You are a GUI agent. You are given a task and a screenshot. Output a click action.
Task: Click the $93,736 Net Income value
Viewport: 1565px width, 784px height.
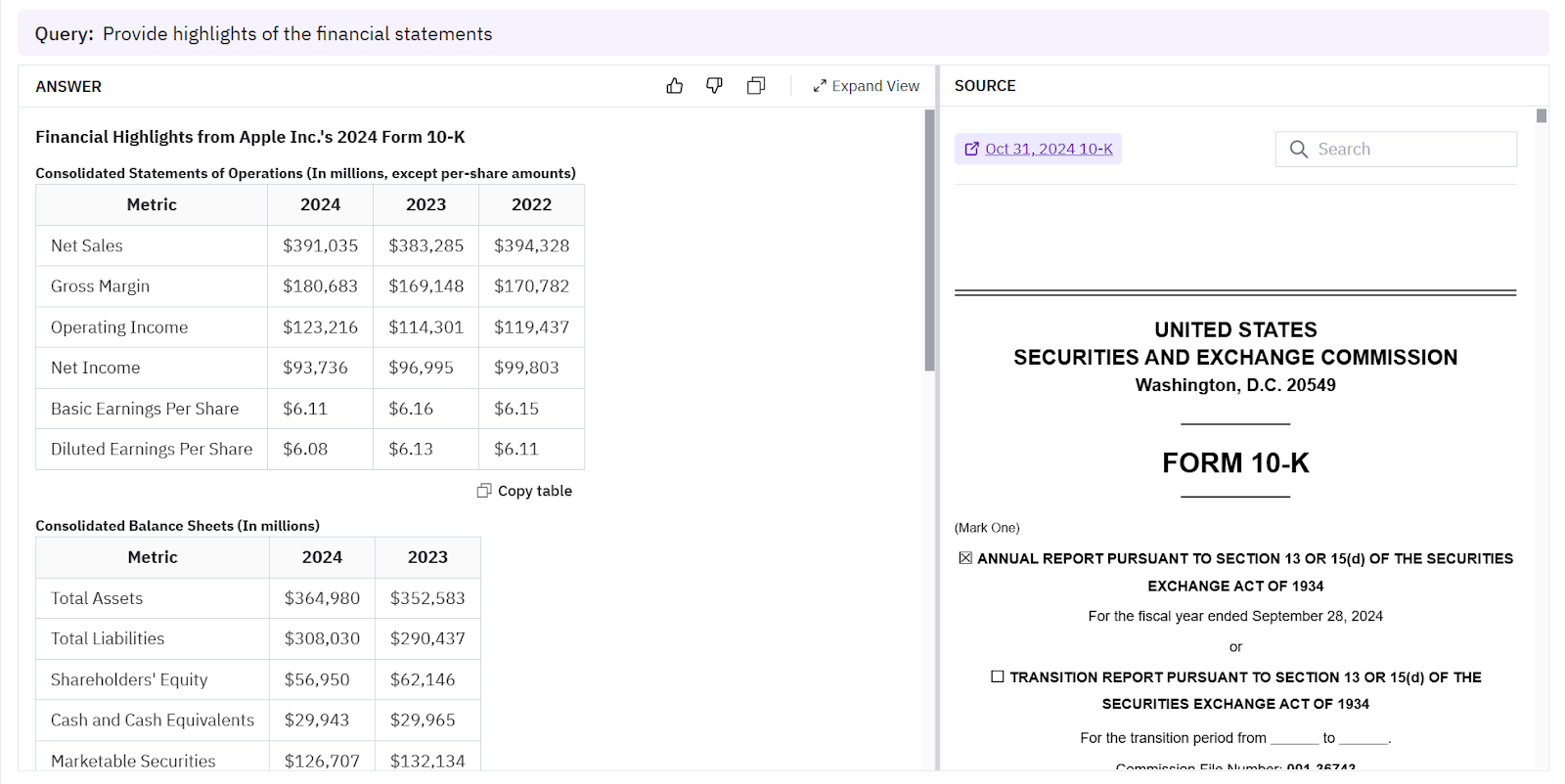[315, 368]
